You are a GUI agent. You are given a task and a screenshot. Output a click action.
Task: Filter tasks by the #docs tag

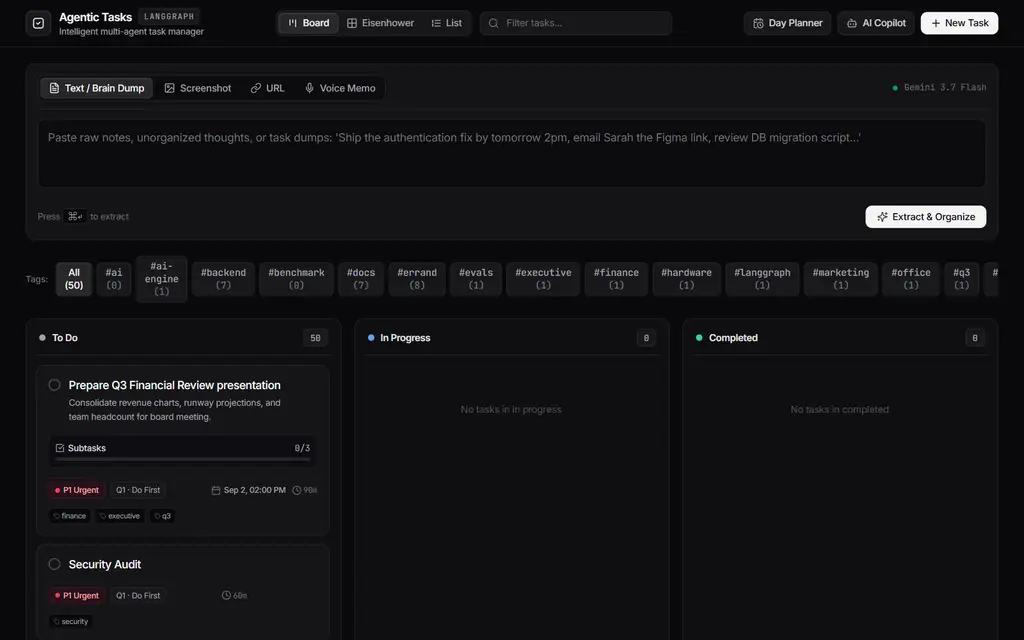[360, 279]
